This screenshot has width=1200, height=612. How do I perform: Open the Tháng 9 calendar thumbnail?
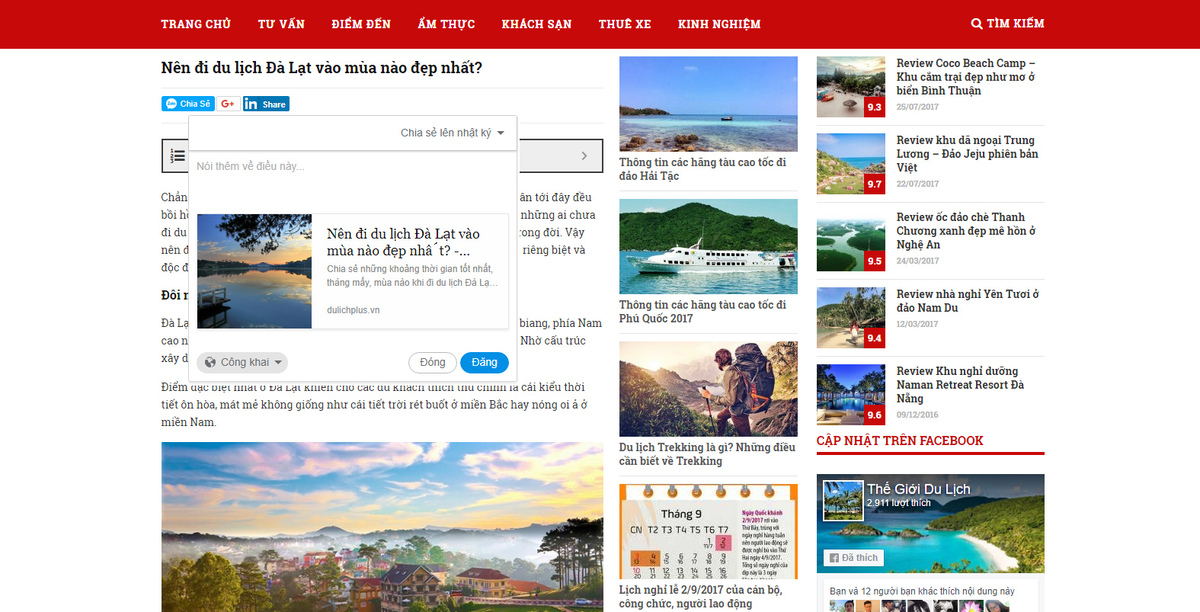[x=708, y=531]
